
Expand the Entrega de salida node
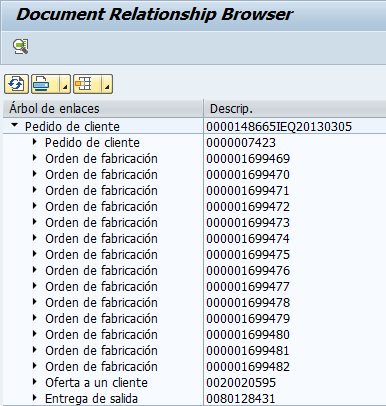(35, 398)
